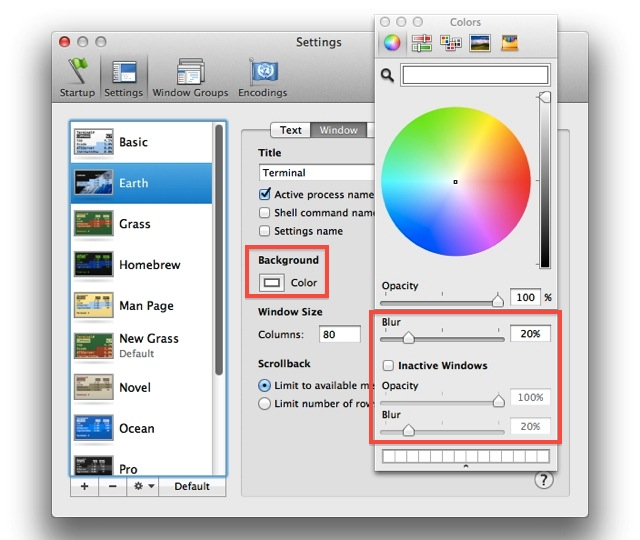Screen dimensions: 640x540
Task: Open the Startup preferences pane
Action: (x=76, y=76)
